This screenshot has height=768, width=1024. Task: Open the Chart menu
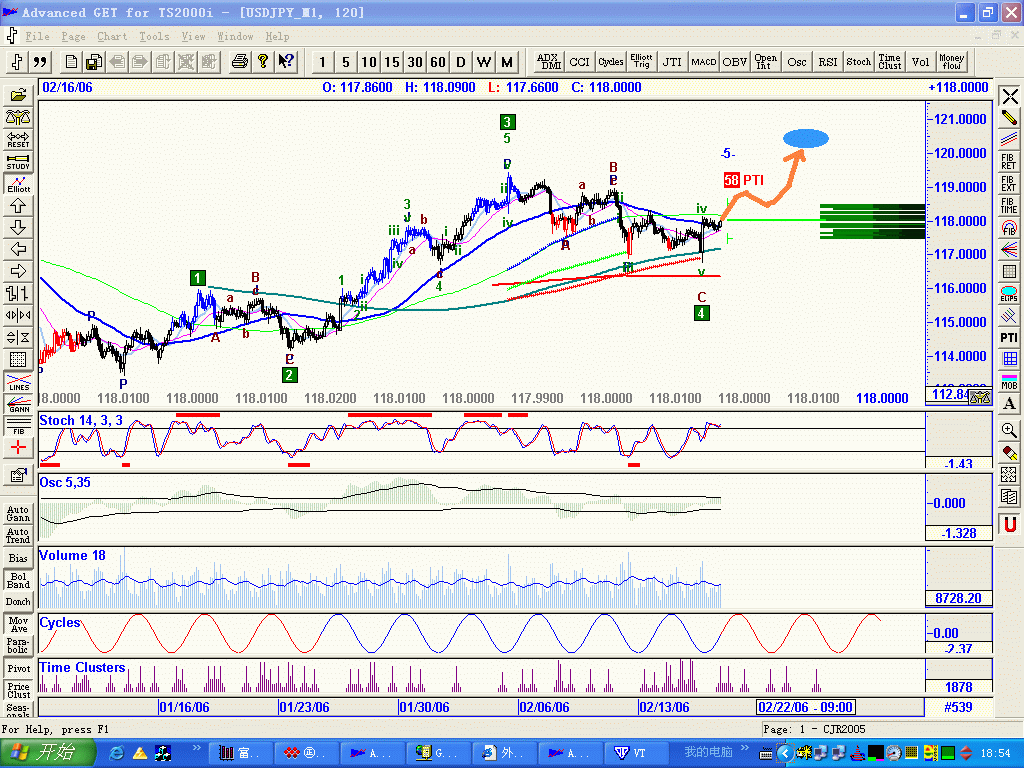tap(112, 37)
